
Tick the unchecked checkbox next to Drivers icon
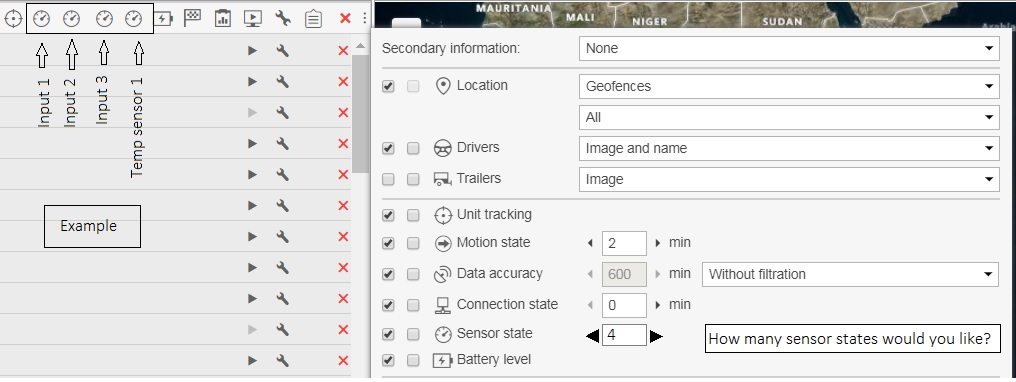413,148
